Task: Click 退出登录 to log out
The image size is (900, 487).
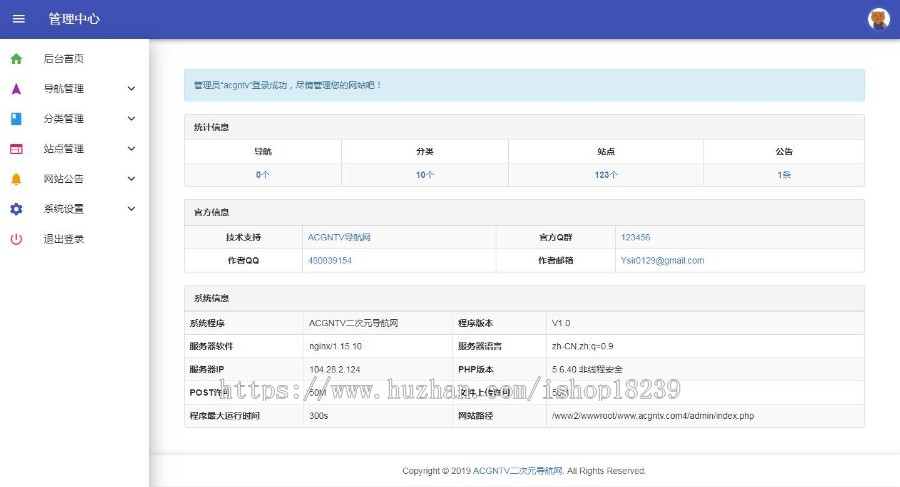Action: click(x=64, y=239)
